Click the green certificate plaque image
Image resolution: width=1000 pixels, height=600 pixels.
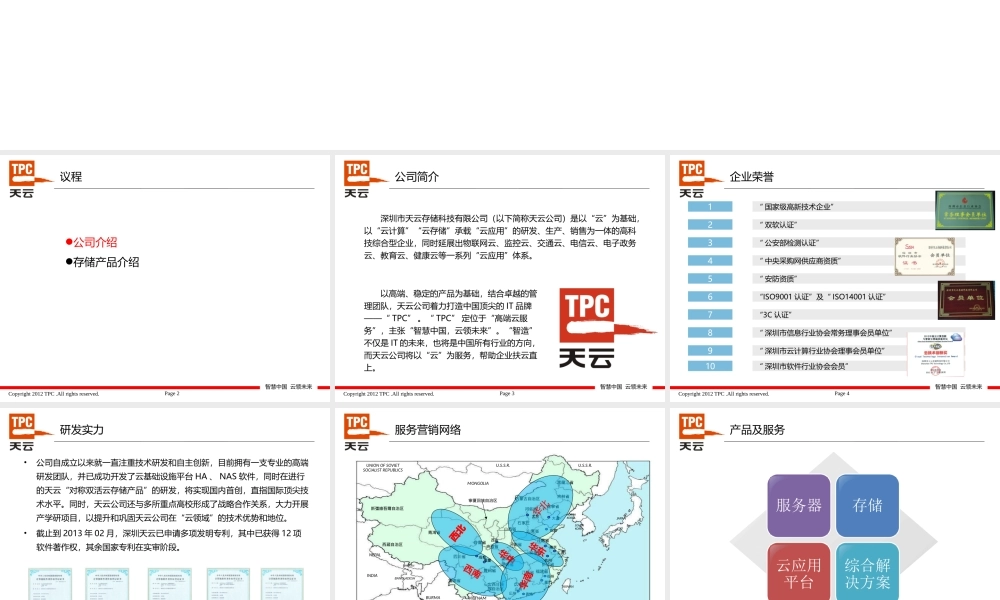coord(965,210)
